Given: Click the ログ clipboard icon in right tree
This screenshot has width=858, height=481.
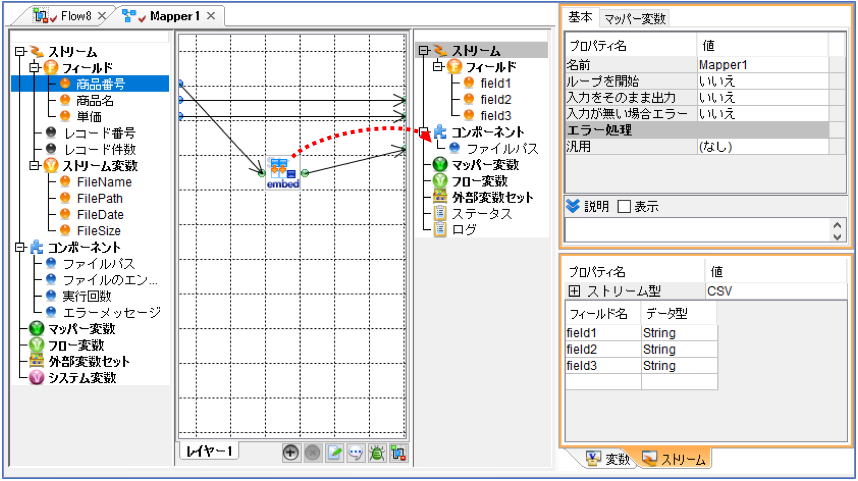Looking at the screenshot, I should tap(440, 229).
